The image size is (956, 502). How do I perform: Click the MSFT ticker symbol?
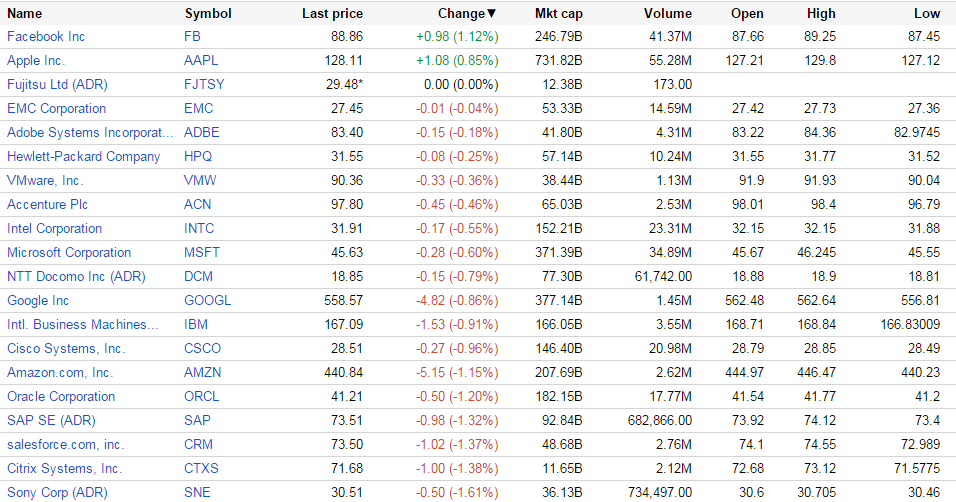click(202, 252)
